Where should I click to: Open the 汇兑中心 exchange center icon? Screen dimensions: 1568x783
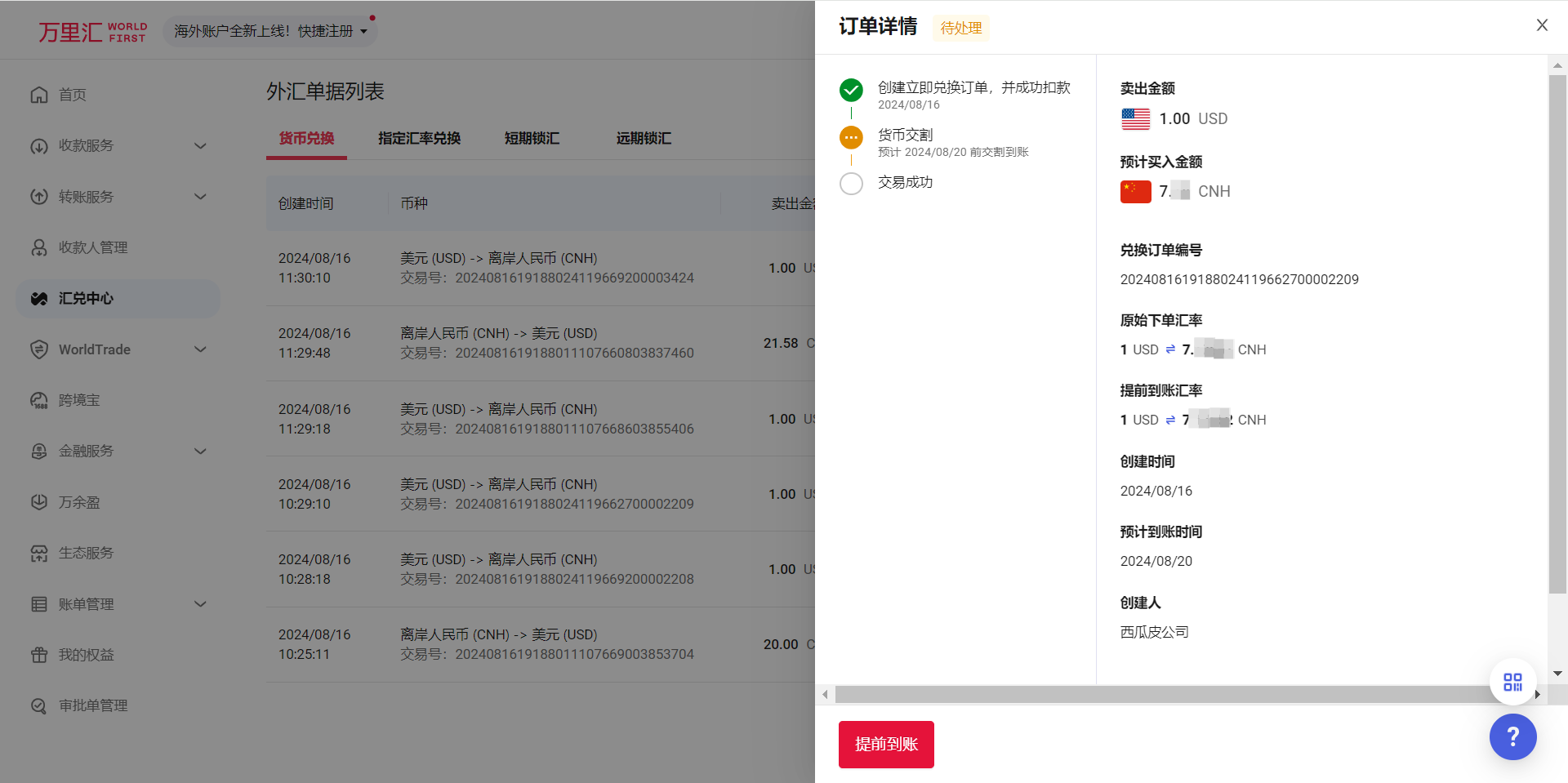click(x=39, y=298)
